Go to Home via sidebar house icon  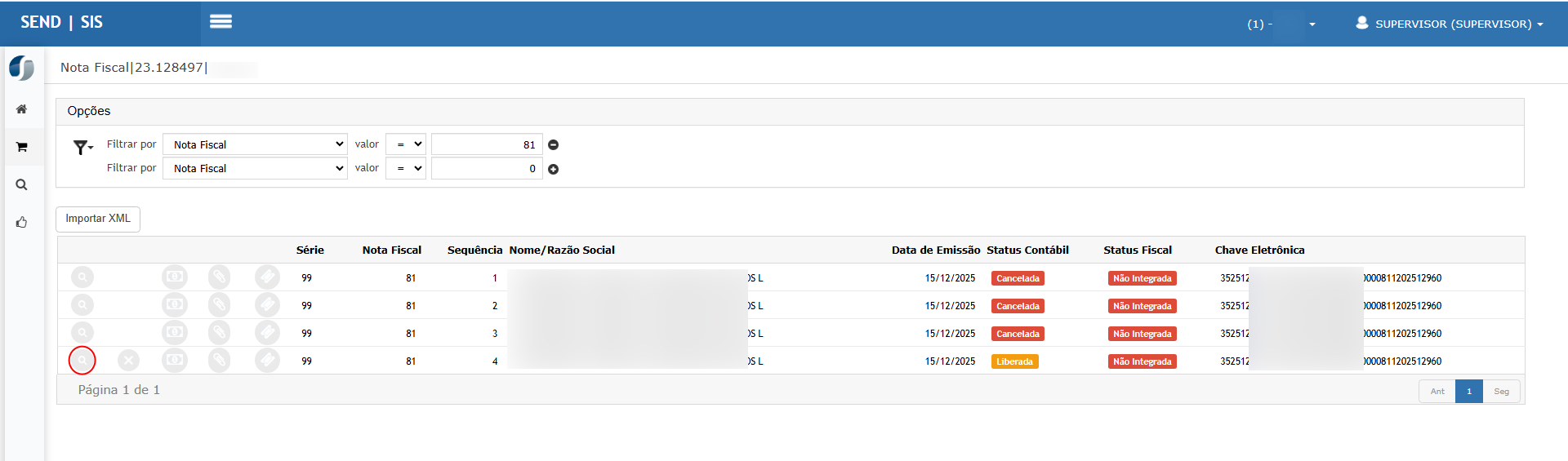[x=22, y=109]
